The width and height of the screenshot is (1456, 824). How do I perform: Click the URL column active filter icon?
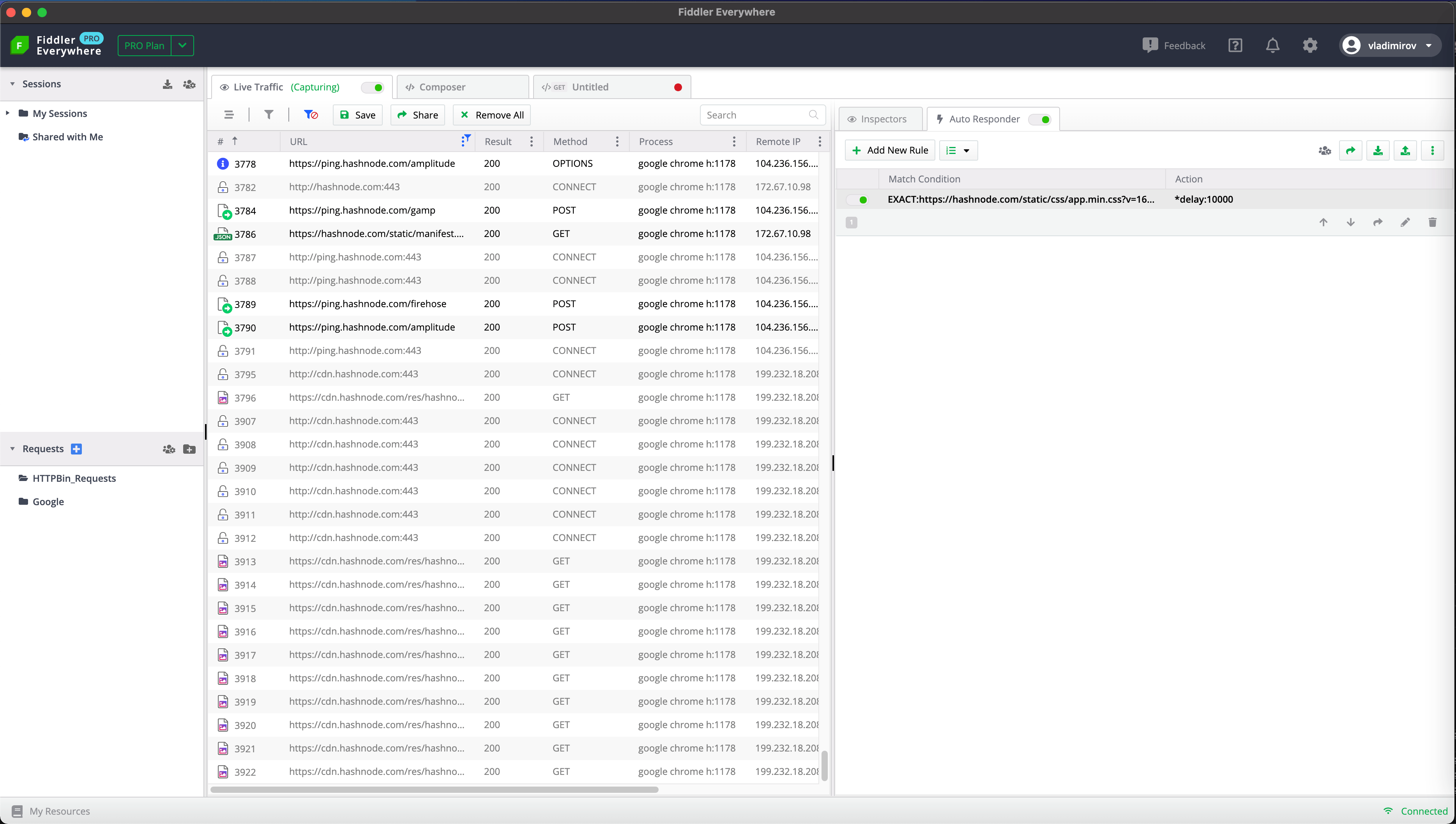point(466,140)
